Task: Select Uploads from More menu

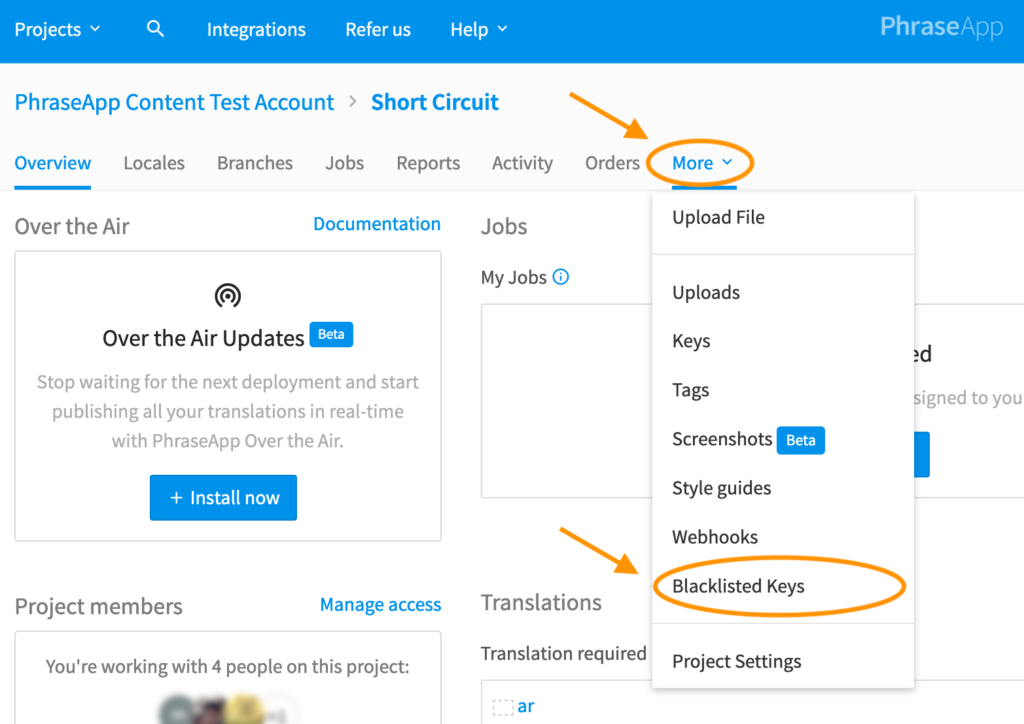Action: (782, 292)
